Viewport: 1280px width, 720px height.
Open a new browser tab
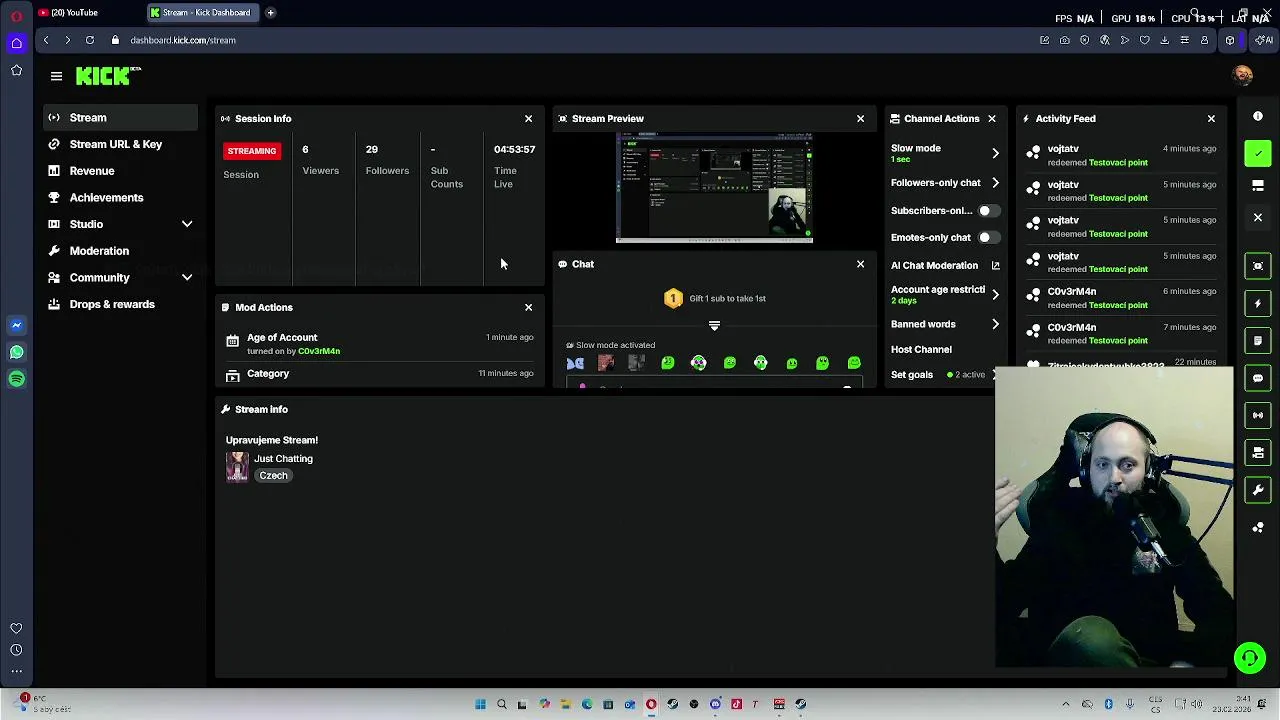click(270, 13)
